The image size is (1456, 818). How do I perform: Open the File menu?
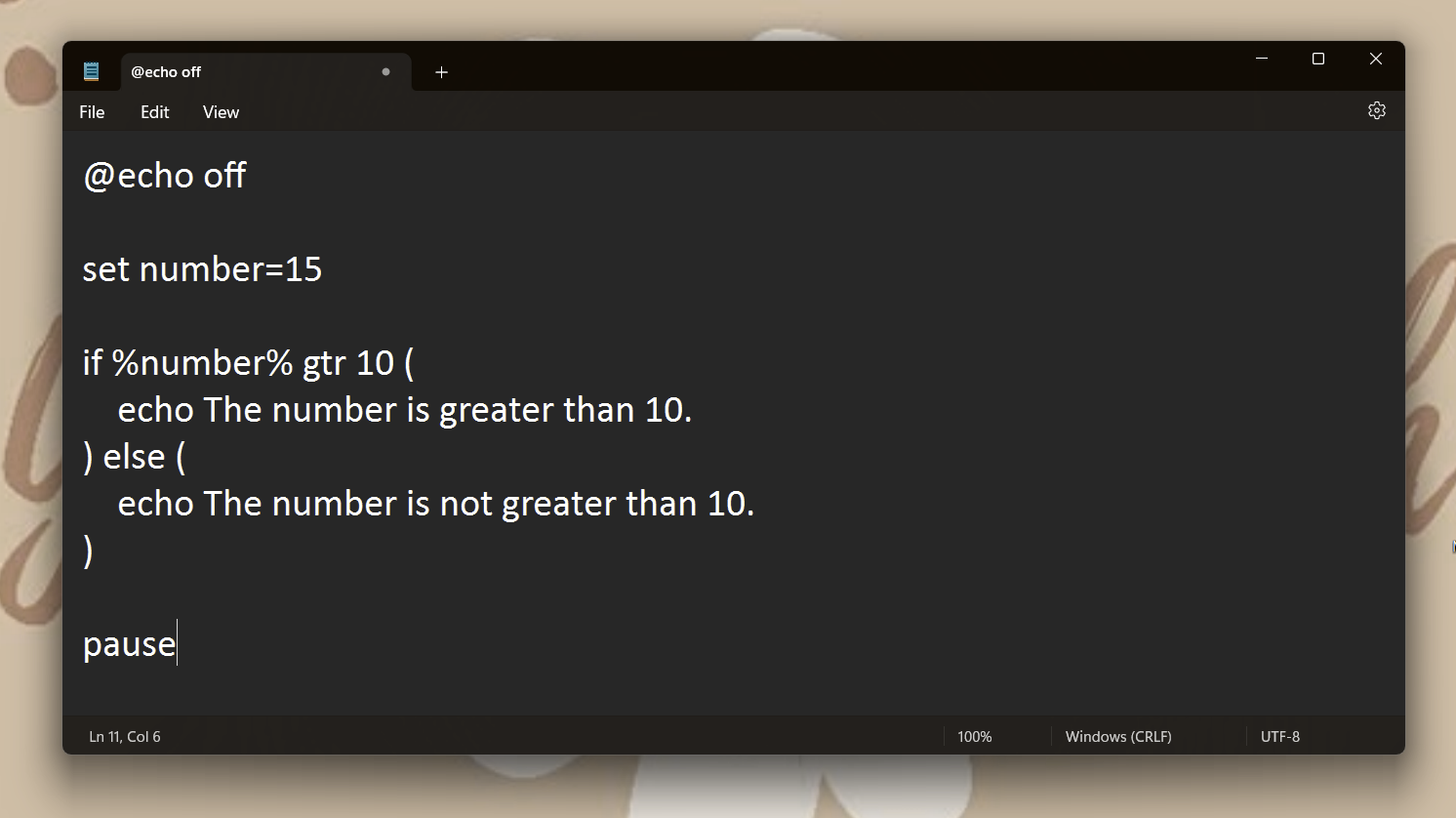pos(91,111)
